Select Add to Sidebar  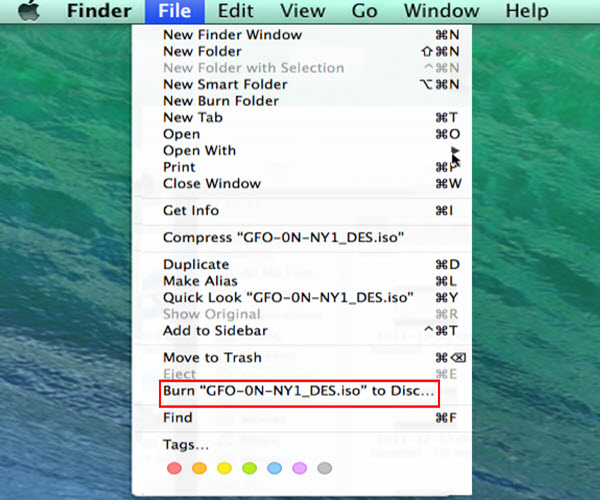point(215,331)
